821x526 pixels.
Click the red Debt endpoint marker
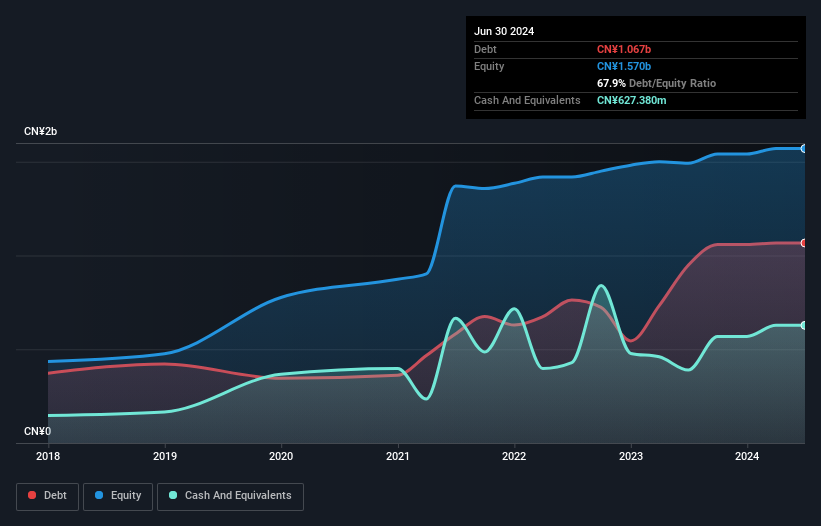click(x=803, y=243)
